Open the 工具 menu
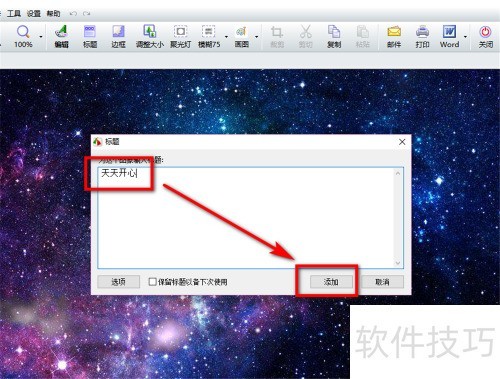The height and width of the screenshot is (379, 500). pos(14,14)
